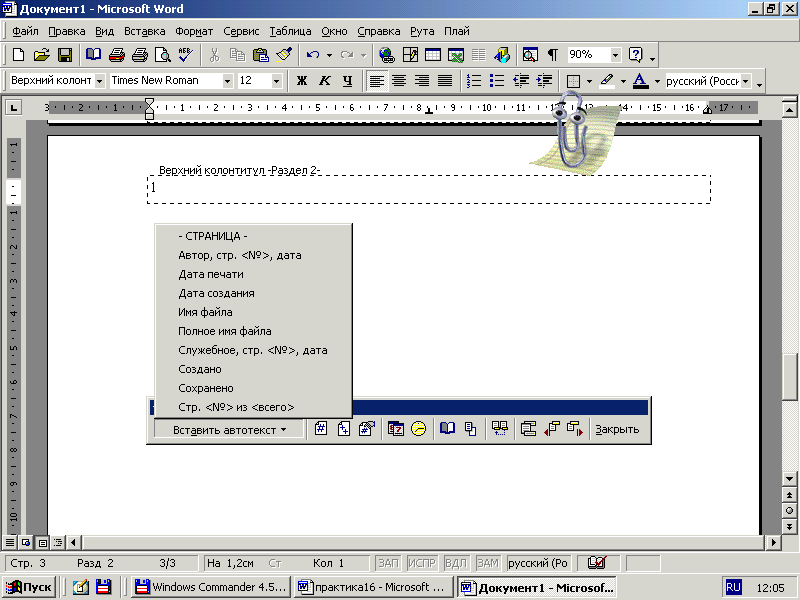The width and height of the screenshot is (800, 600).
Task: Open Вставить автотекст dropdown
Action: tap(229, 430)
